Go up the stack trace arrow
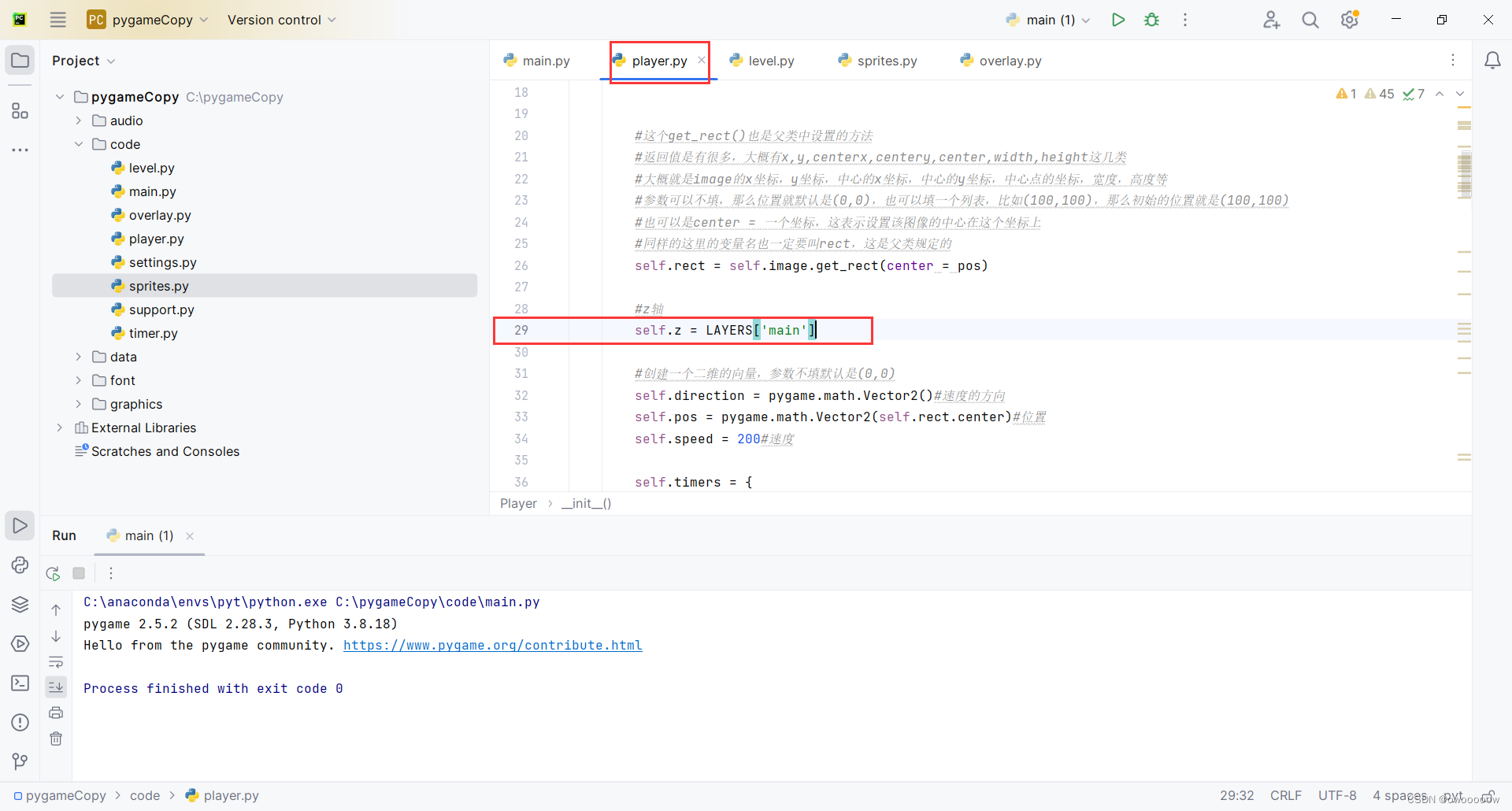This screenshot has height=811, width=1512. pyautogui.click(x=56, y=609)
